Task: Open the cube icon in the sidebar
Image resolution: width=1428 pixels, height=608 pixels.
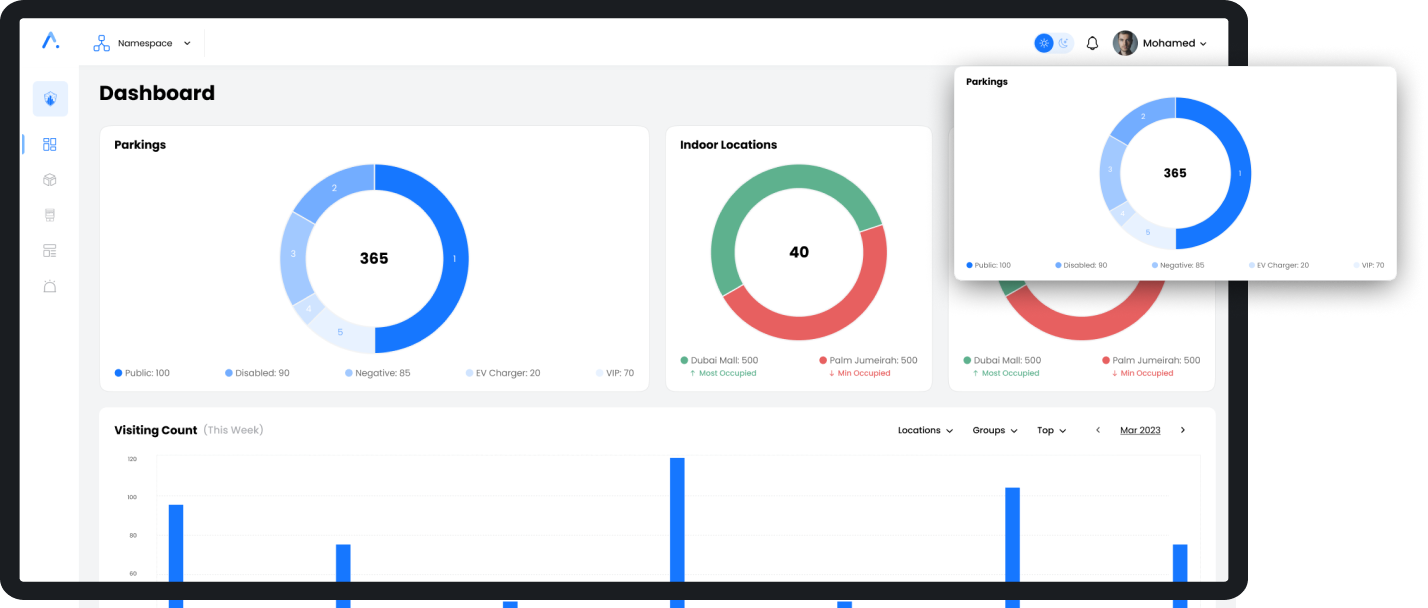Action: [x=50, y=180]
